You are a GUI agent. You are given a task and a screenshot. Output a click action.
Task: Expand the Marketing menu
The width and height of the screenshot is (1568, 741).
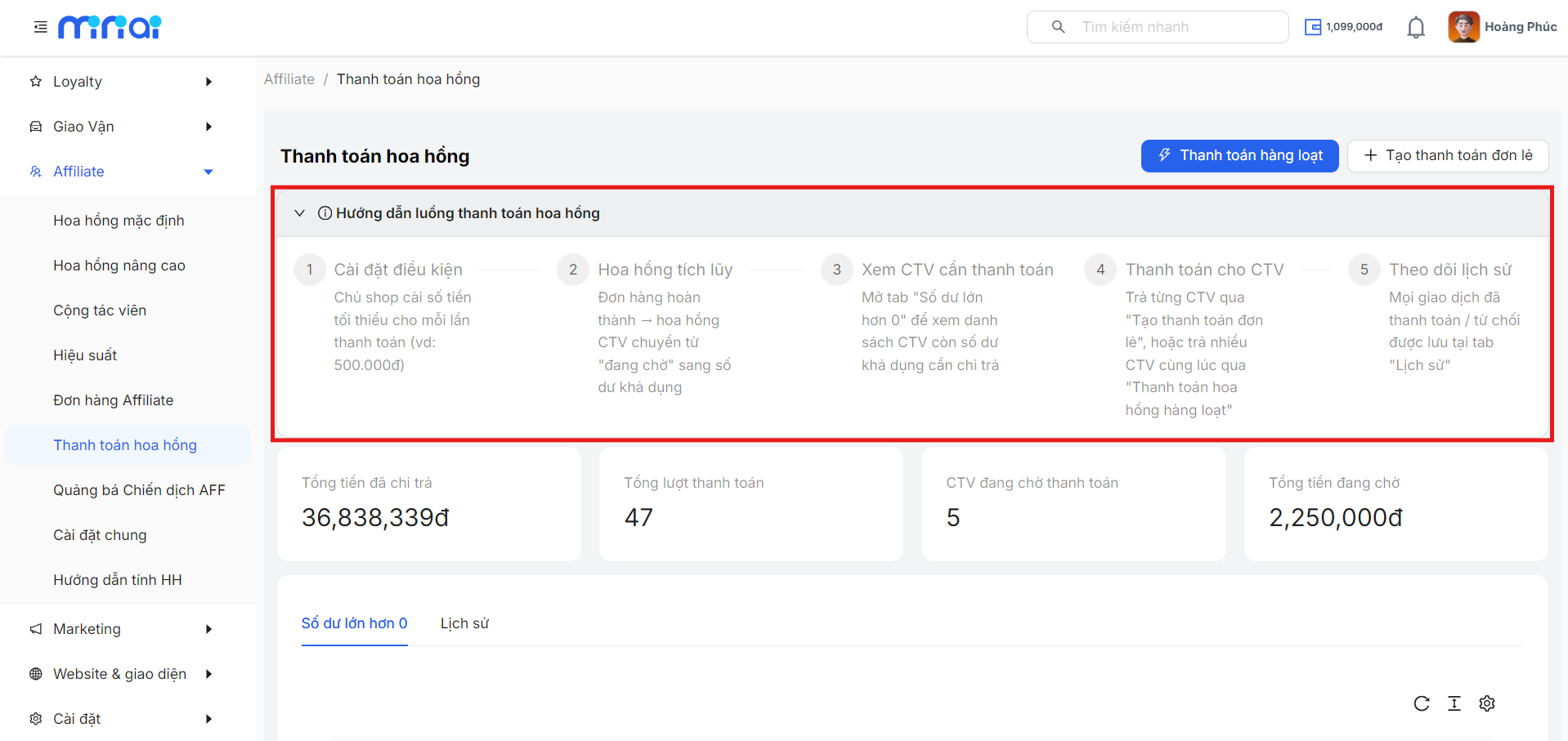(121, 629)
